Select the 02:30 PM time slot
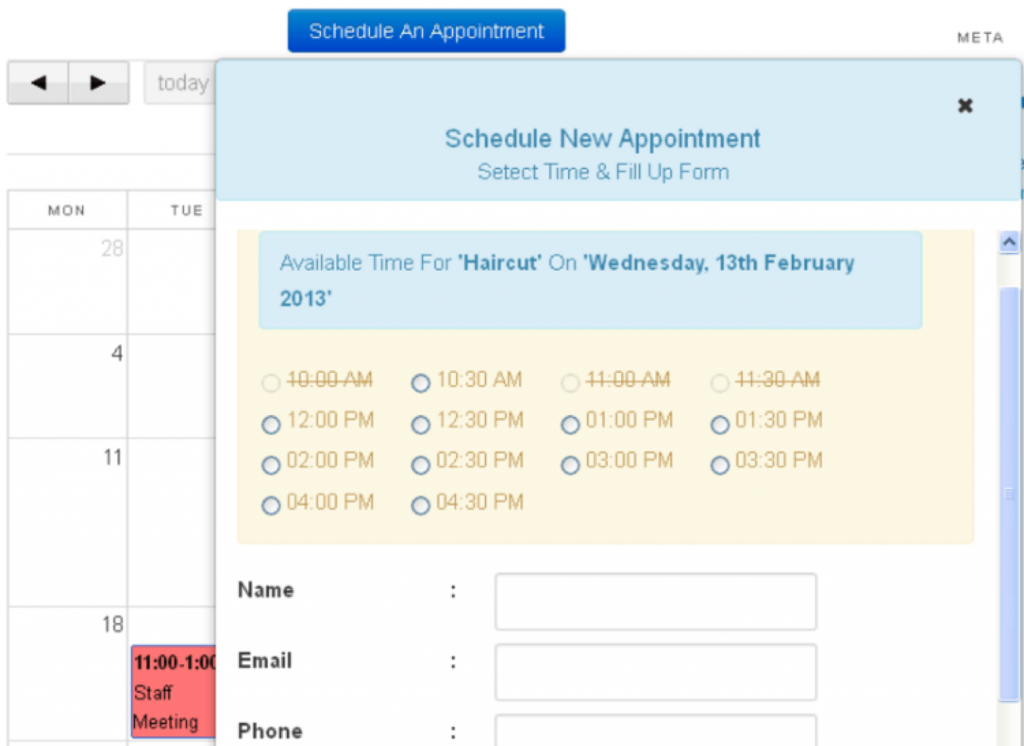This screenshot has height=746, width=1024. pyautogui.click(x=421, y=465)
